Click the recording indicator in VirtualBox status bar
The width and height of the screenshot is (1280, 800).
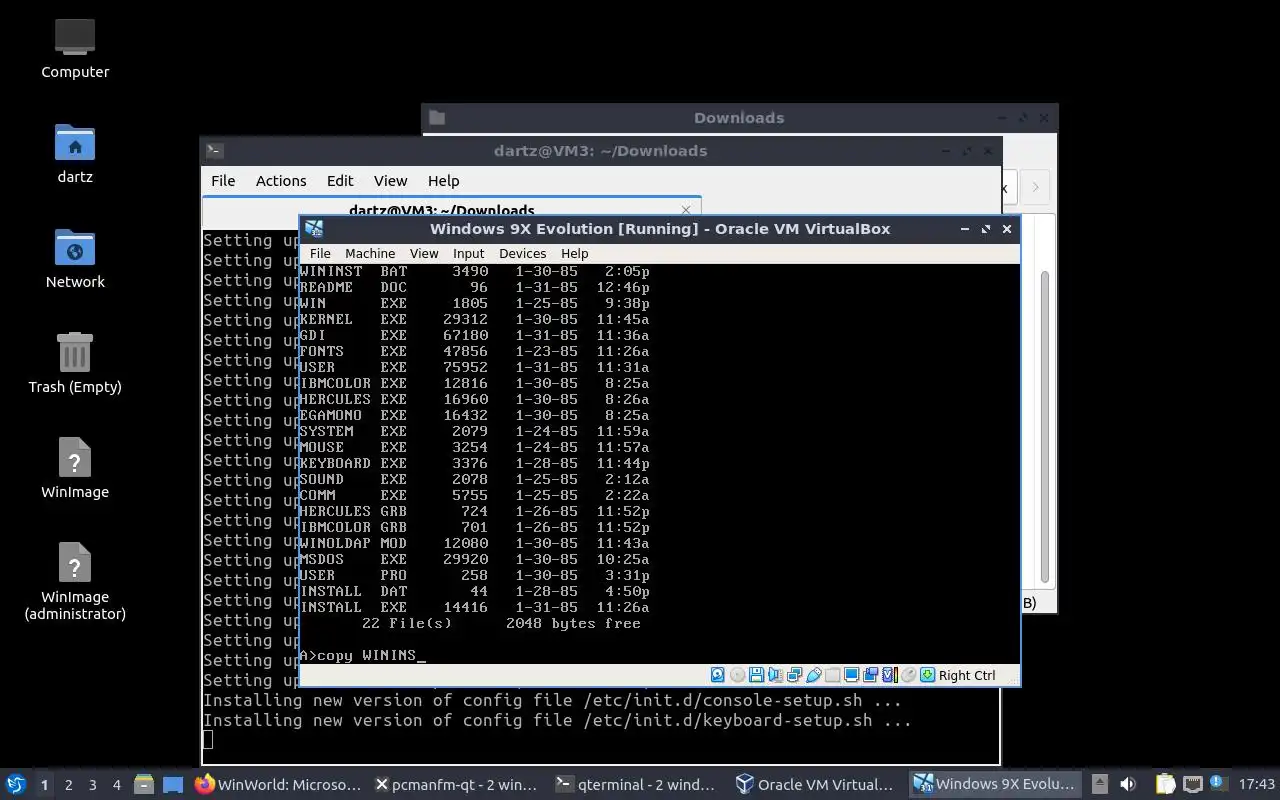[870, 675]
